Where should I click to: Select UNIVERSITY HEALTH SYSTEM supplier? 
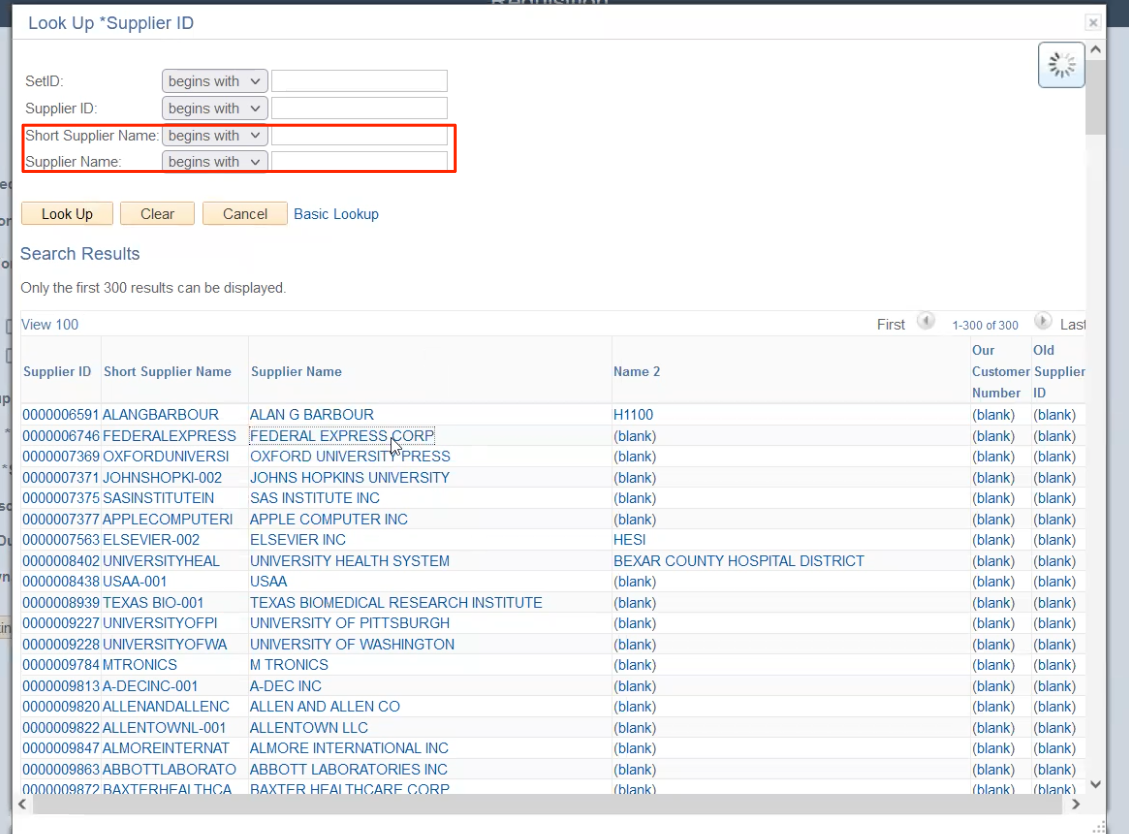(349, 561)
